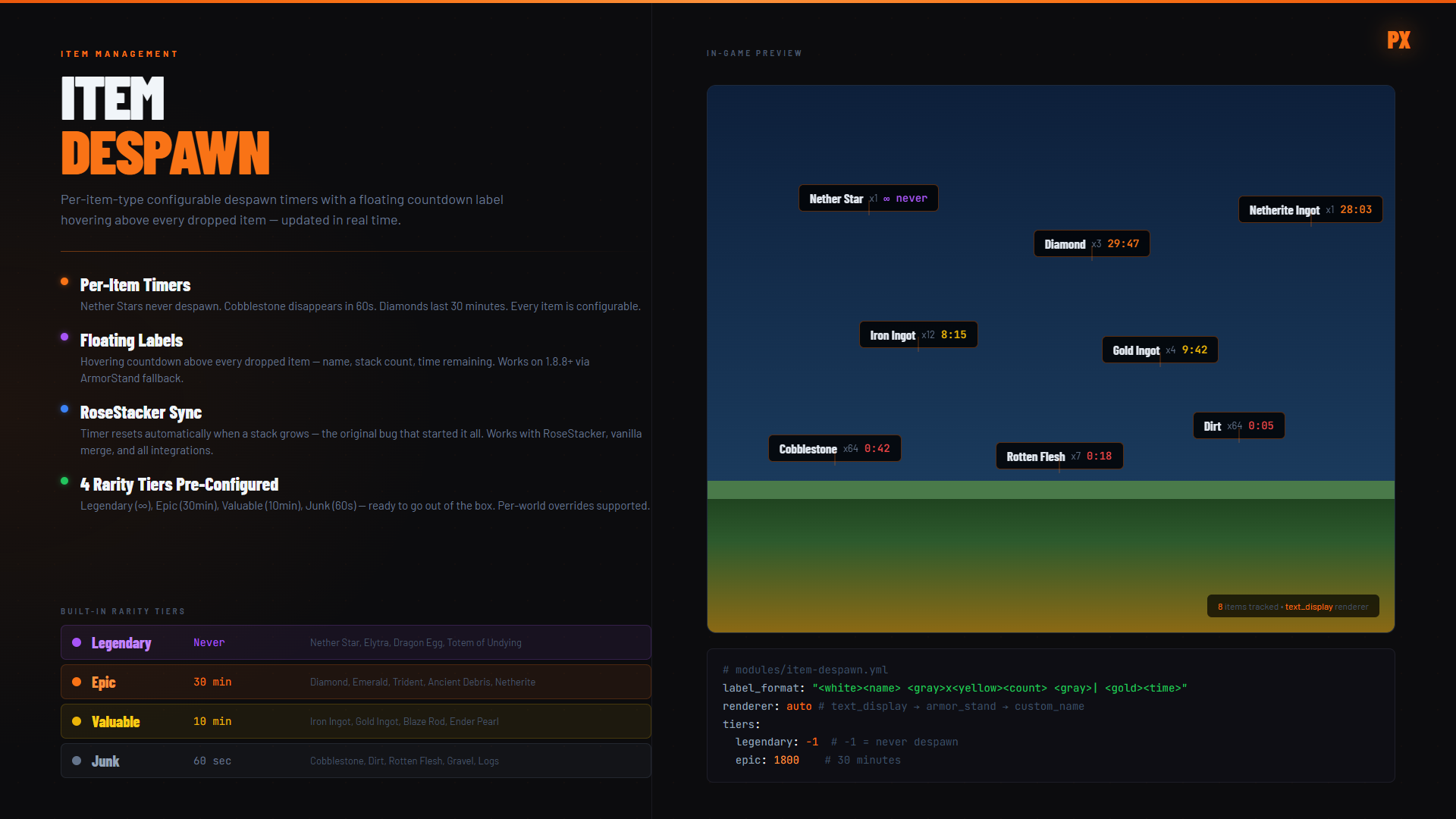Screen dimensions: 1456x819
Task: Click the 'tiers:' config key
Action: pos(741,724)
